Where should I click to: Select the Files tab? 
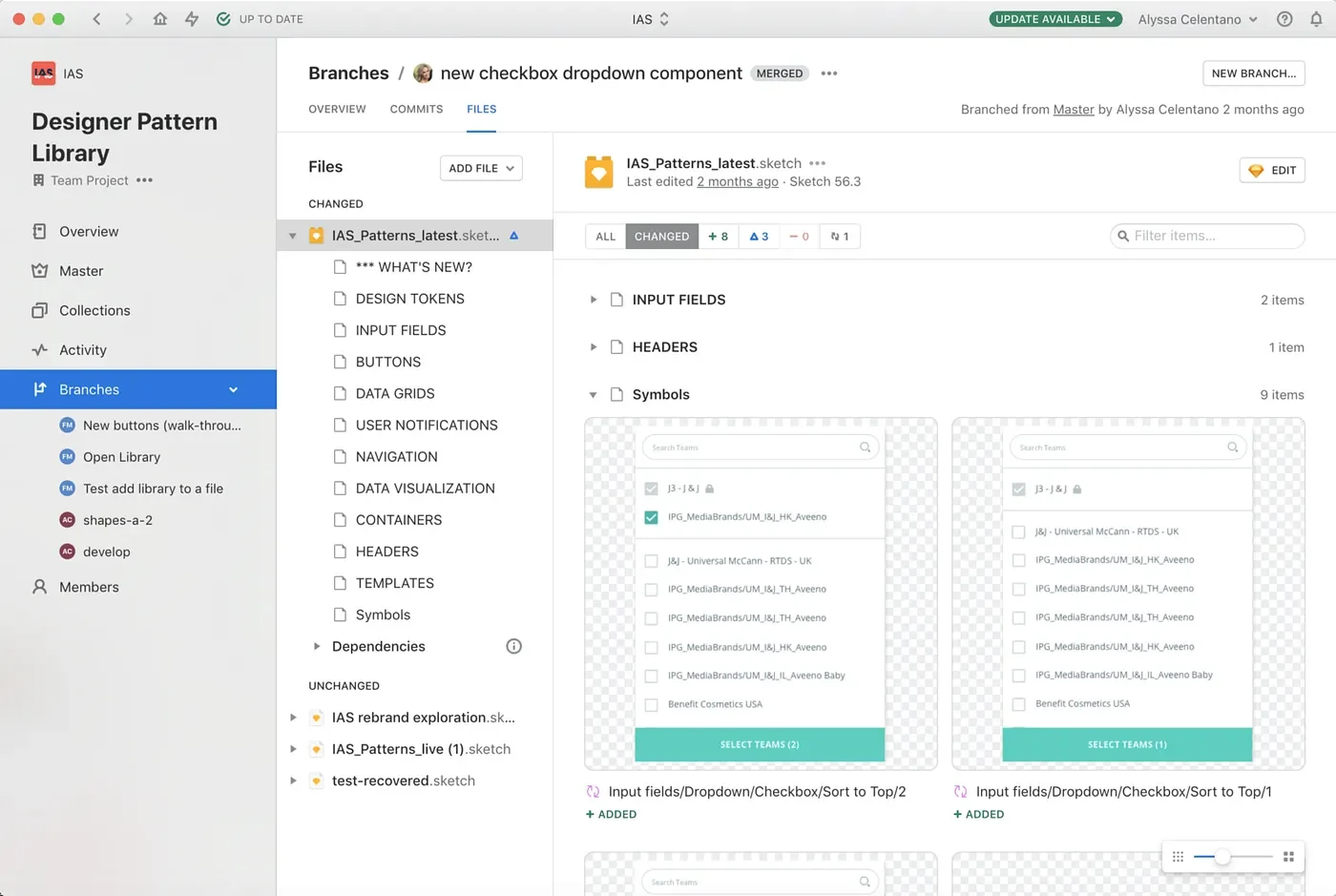click(x=482, y=110)
